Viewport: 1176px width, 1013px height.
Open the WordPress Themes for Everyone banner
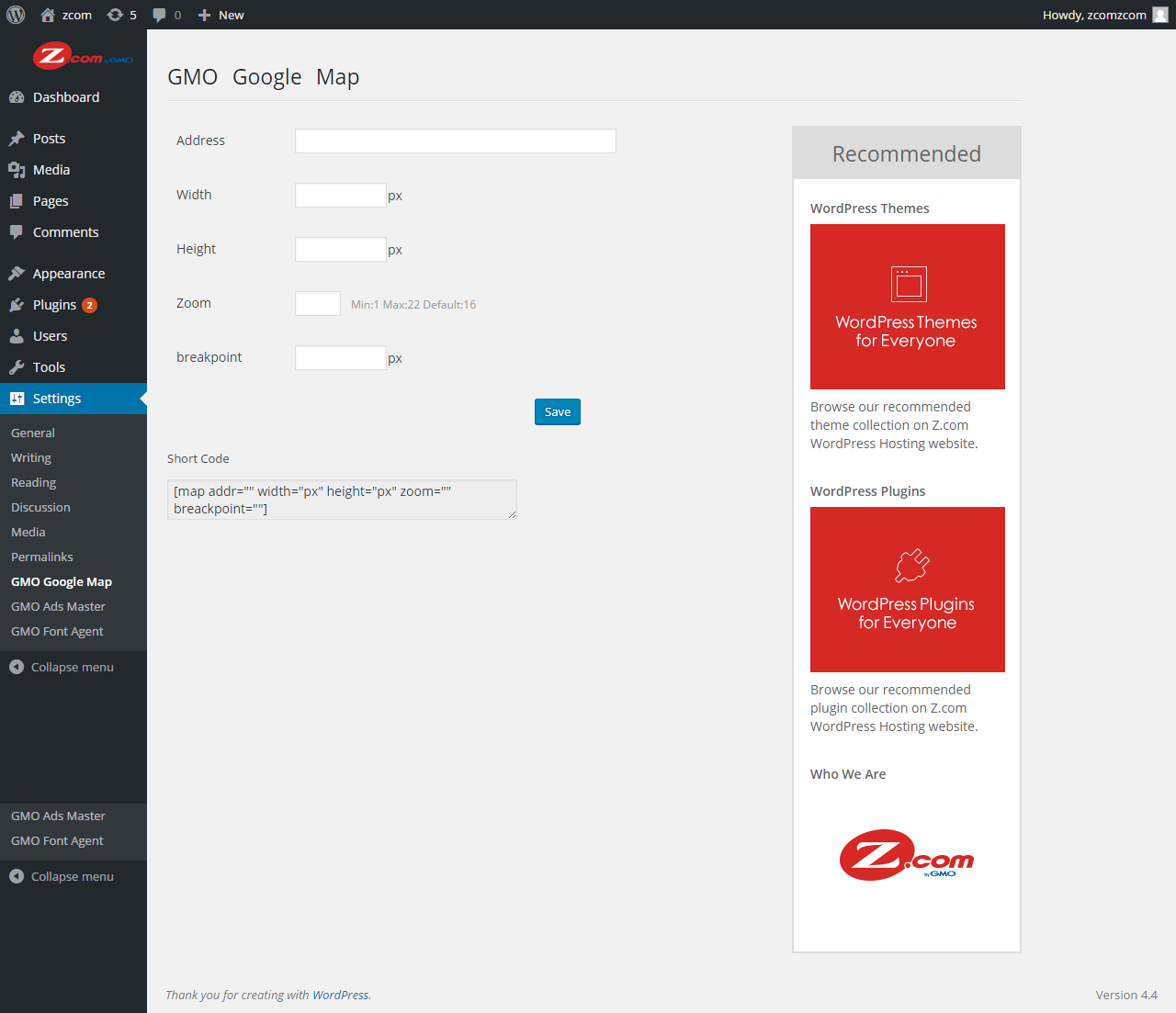coord(908,307)
